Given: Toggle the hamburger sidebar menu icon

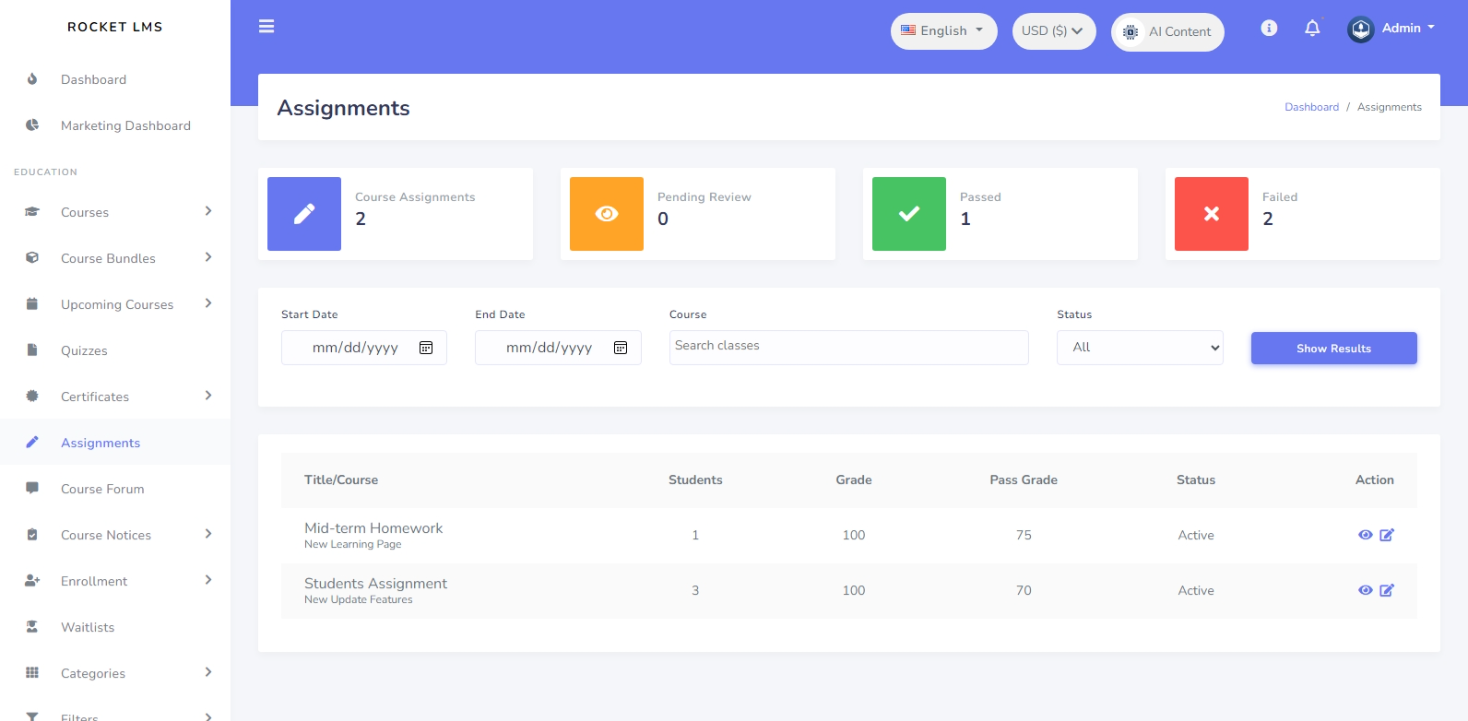Looking at the screenshot, I should click(266, 26).
